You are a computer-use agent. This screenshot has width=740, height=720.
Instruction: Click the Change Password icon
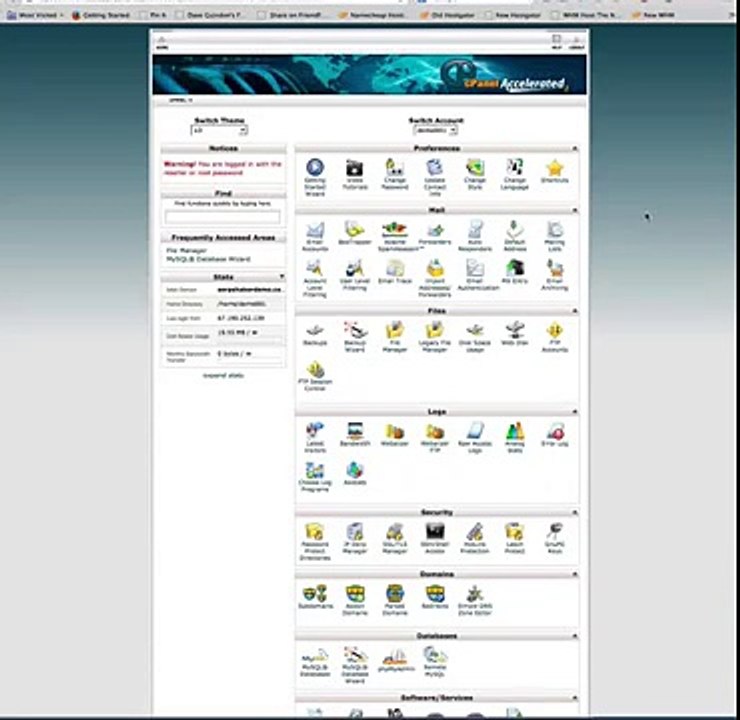tap(395, 168)
